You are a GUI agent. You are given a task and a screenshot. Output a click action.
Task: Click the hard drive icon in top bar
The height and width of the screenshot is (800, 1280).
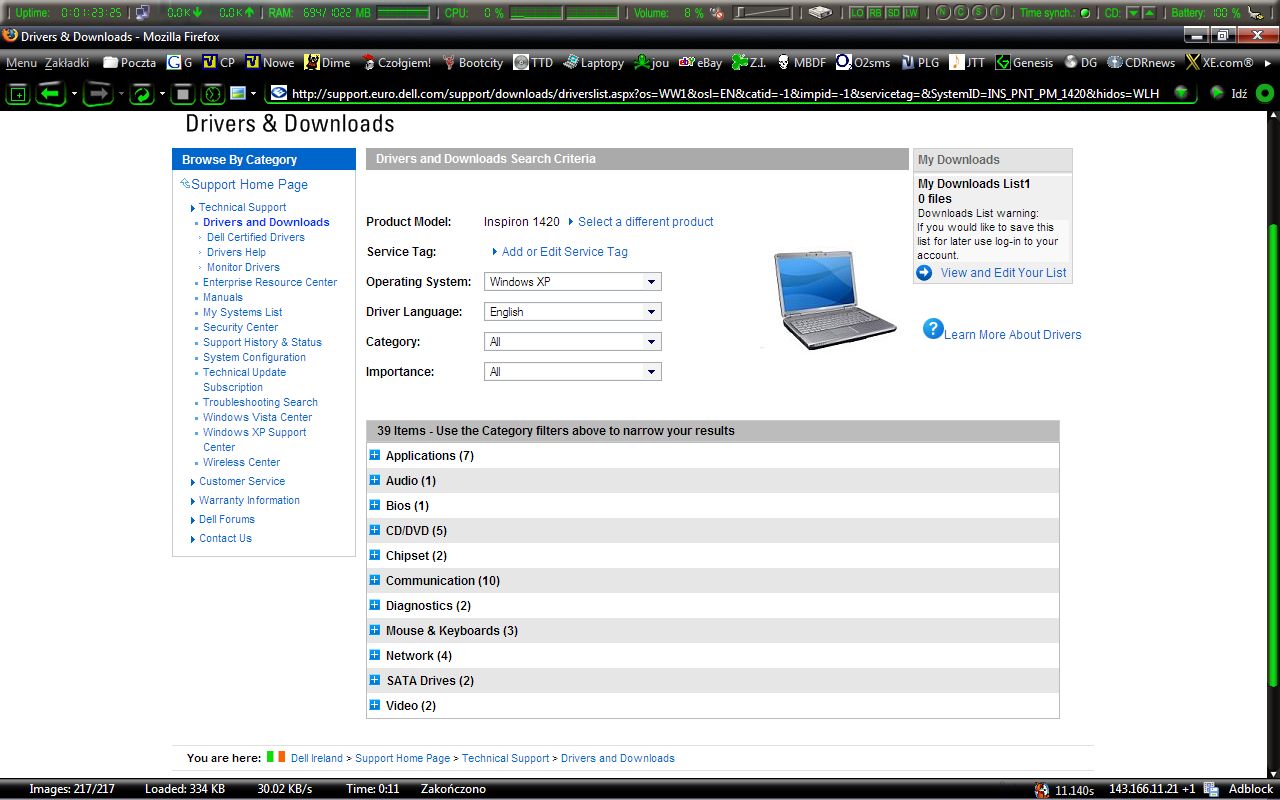click(820, 13)
